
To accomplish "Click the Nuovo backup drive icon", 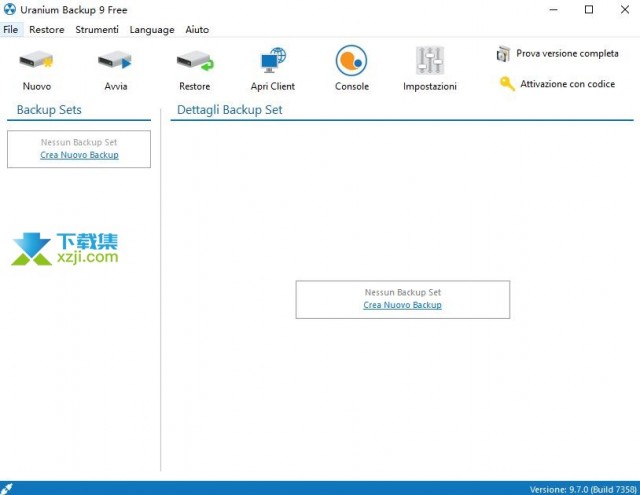I will coord(36,60).
